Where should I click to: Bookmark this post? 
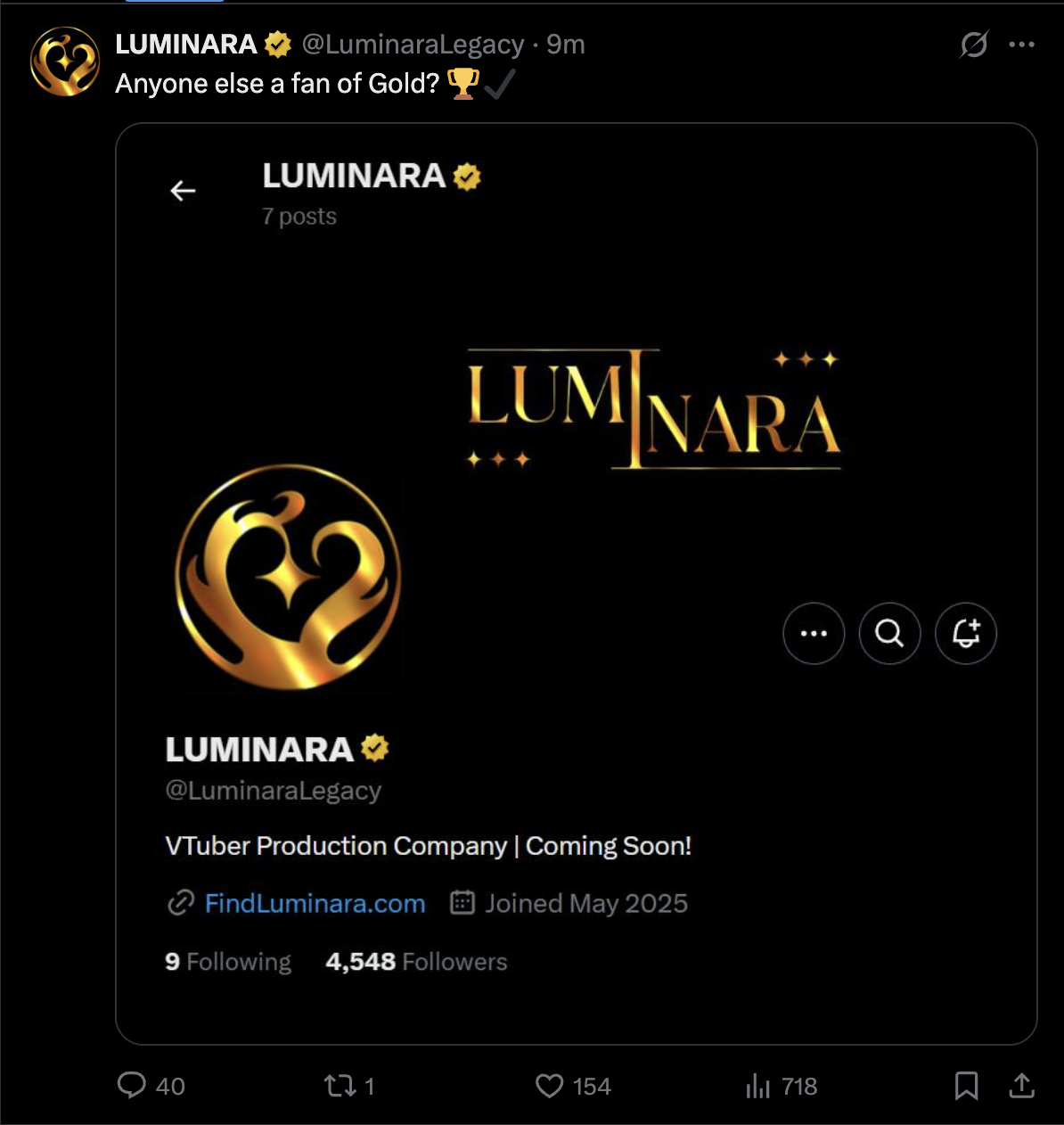point(967,1086)
